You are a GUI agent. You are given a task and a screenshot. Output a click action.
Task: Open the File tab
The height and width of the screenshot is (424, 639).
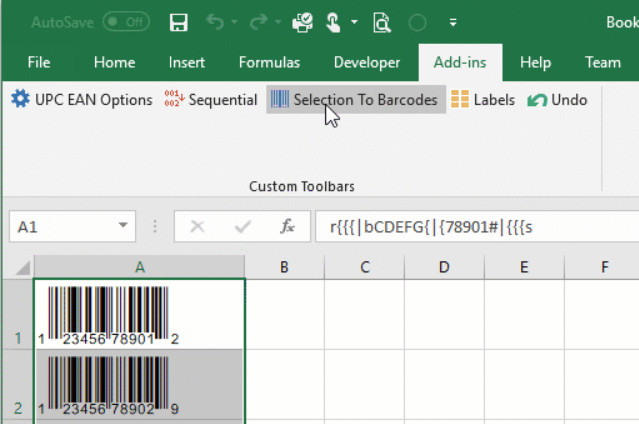click(x=39, y=62)
